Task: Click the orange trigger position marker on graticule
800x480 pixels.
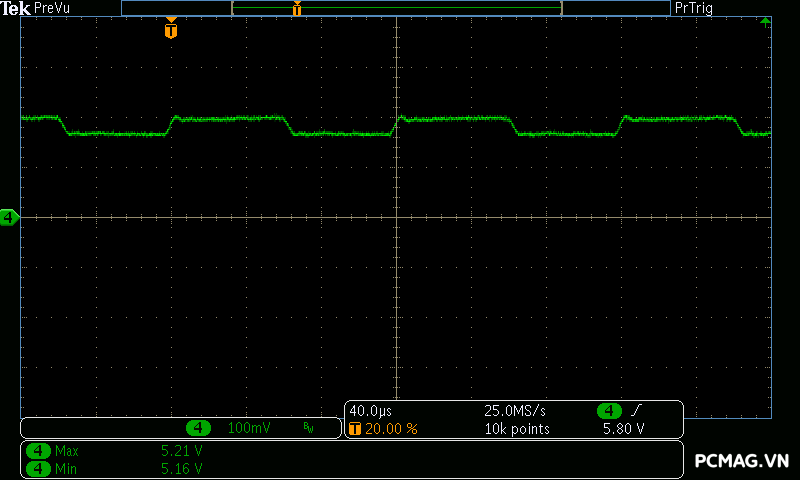Action: pyautogui.click(x=171, y=29)
